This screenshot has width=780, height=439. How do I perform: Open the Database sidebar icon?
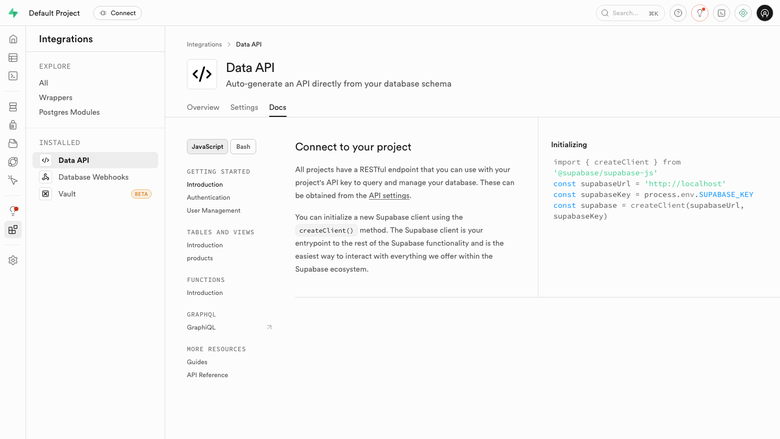tap(13, 107)
